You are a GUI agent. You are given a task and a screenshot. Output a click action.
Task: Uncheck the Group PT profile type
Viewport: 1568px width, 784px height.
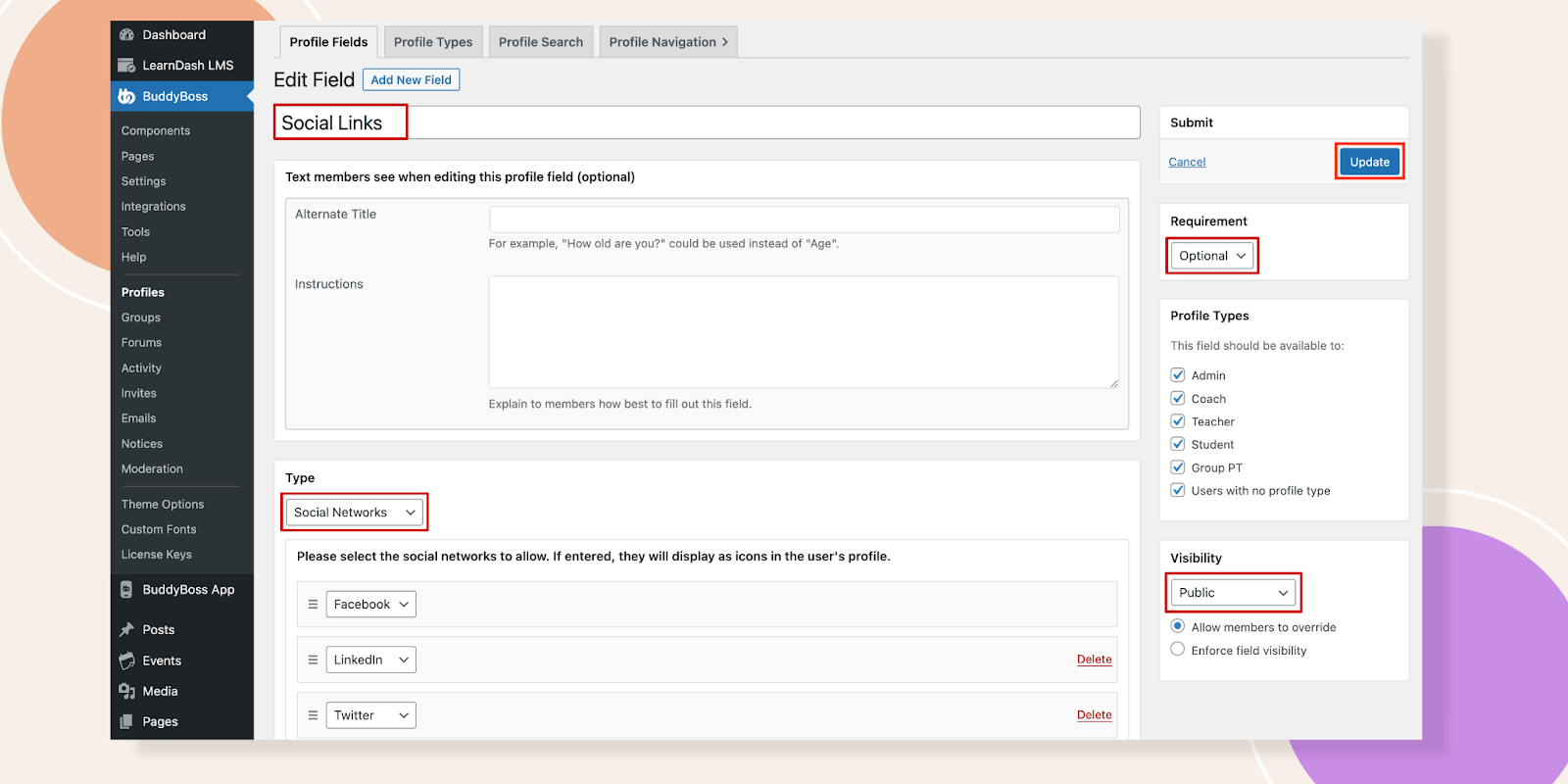tap(1178, 467)
